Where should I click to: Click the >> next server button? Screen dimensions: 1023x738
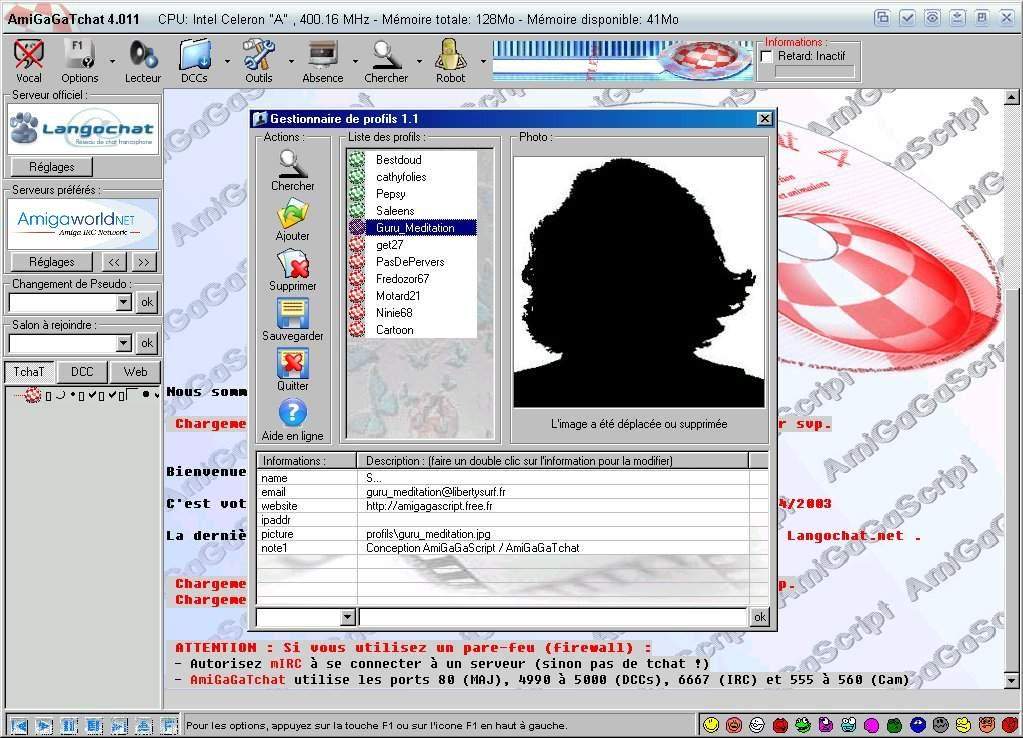[x=144, y=262]
